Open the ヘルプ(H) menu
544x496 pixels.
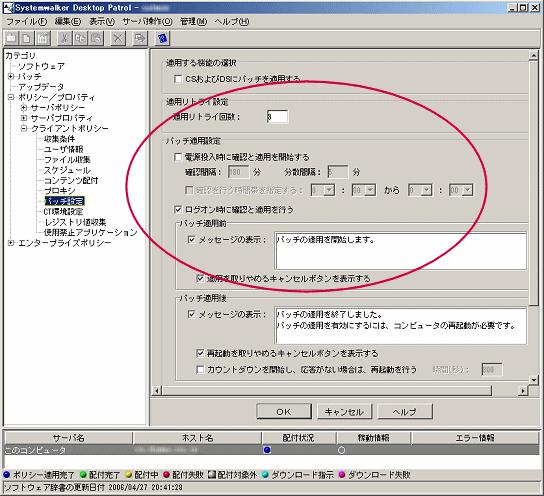coord(231,22)
